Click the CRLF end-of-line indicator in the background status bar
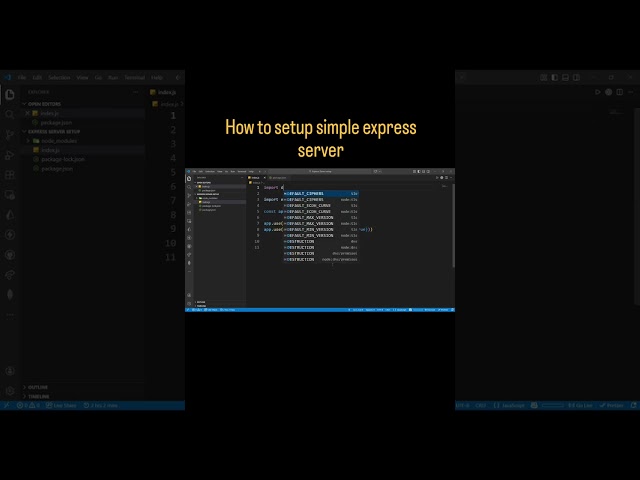640x480 pixels. pyautogui.click(x=481, y=405)
